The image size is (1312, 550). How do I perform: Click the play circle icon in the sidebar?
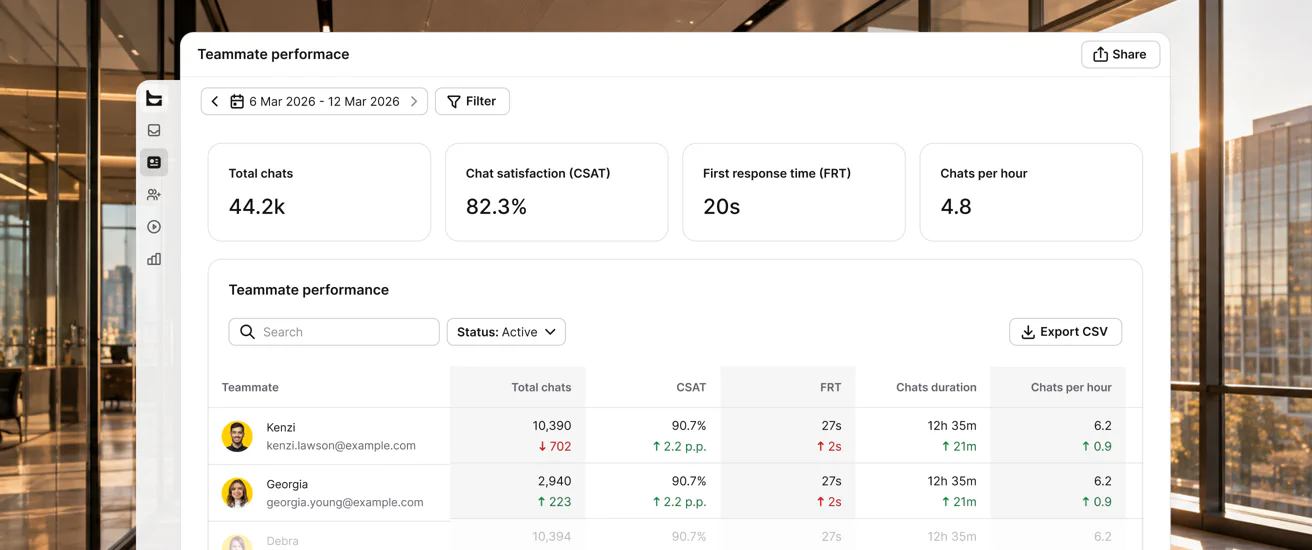pos(154,227)
